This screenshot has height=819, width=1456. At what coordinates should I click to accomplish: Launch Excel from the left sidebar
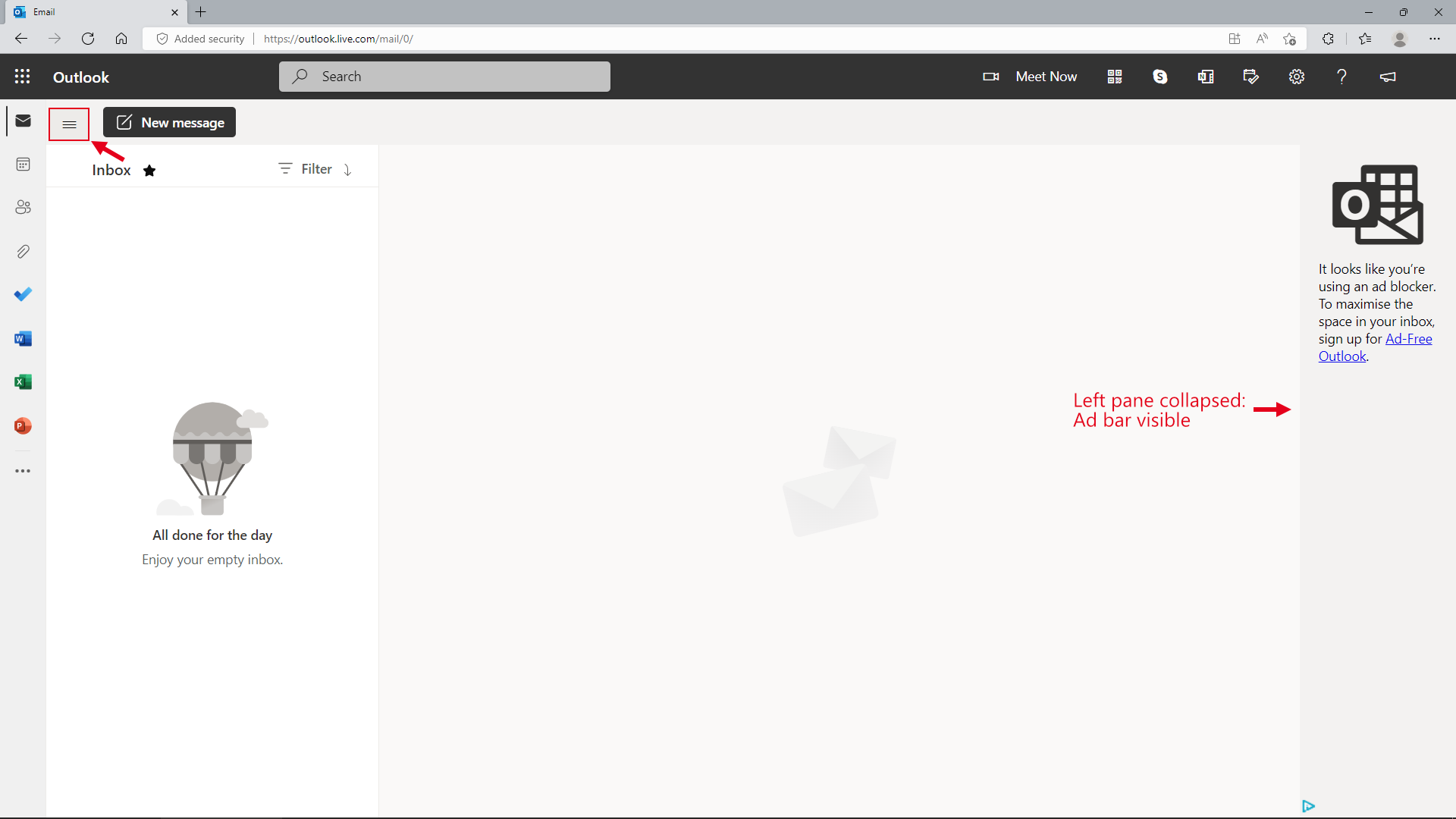[x=23, y=381]
